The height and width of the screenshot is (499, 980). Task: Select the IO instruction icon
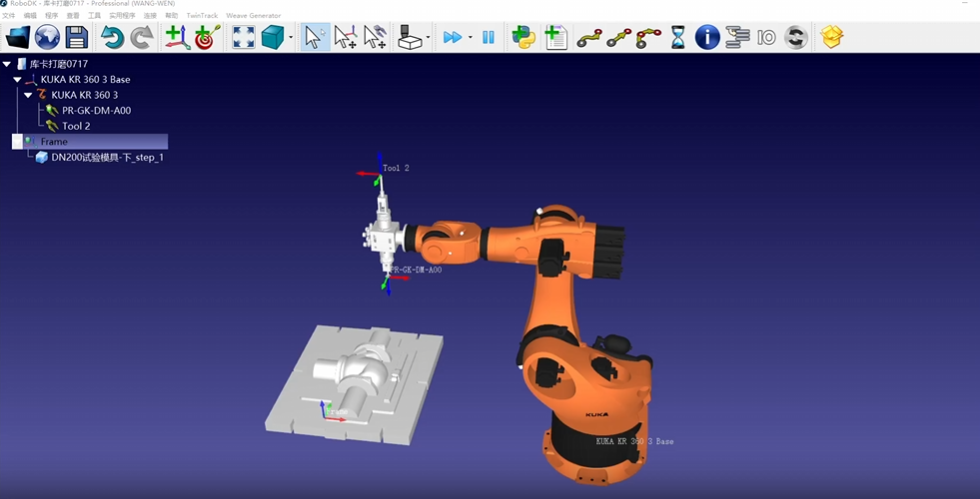coord(766,38)
